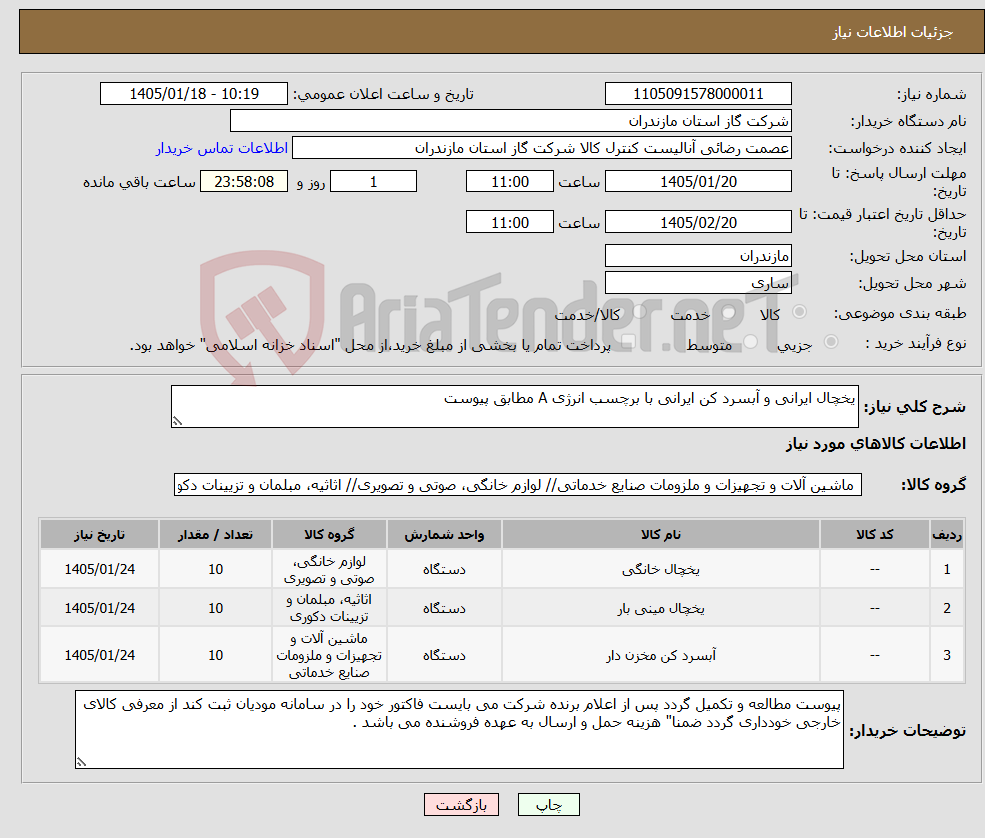
Task: Click remaining time field 23:58:08
Action: pyautogui.click(x=244, y=182)
